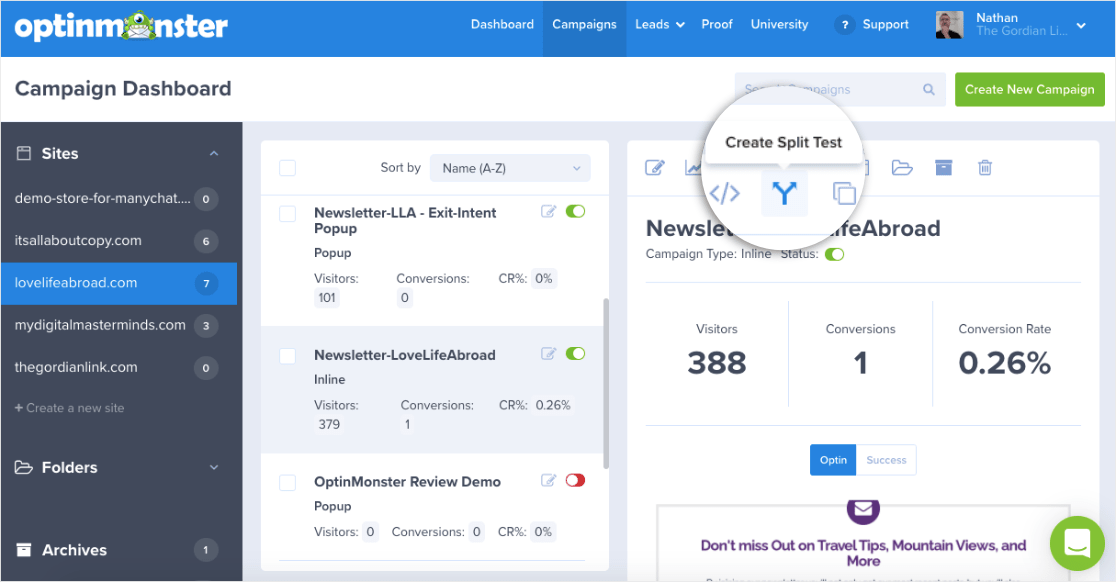Move campaign using the folder icon
1116x582 pixels.
tap(902, 168)
